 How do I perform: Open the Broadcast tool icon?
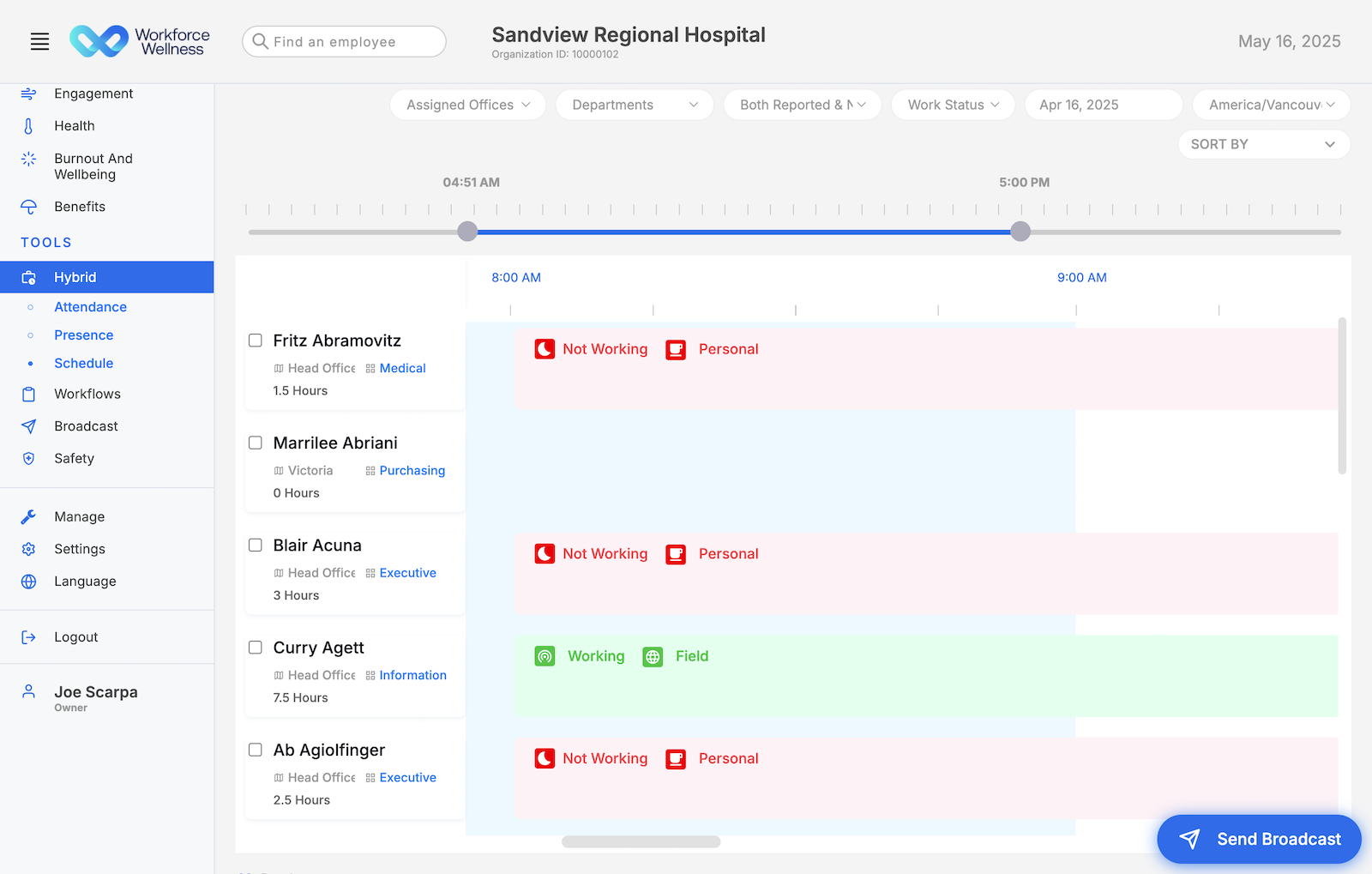tap(28, 425)
